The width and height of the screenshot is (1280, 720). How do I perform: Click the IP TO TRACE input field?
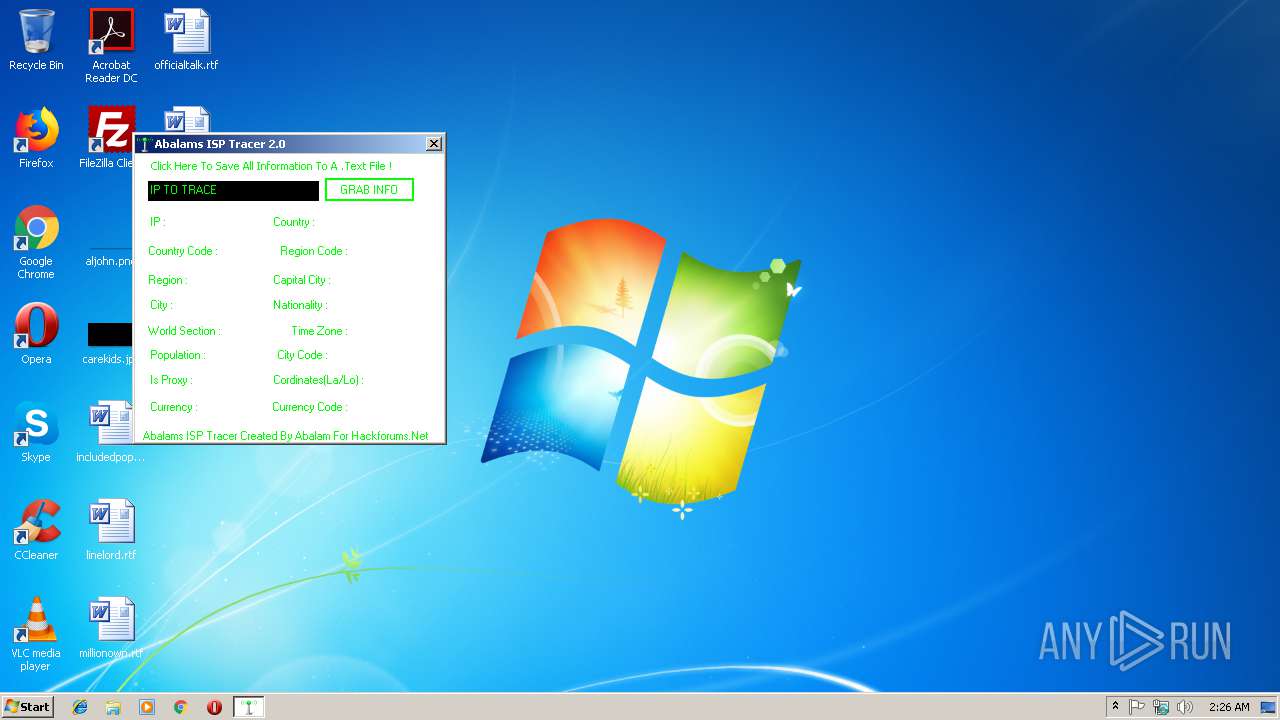pyautogui.click(x=233, y=190)
